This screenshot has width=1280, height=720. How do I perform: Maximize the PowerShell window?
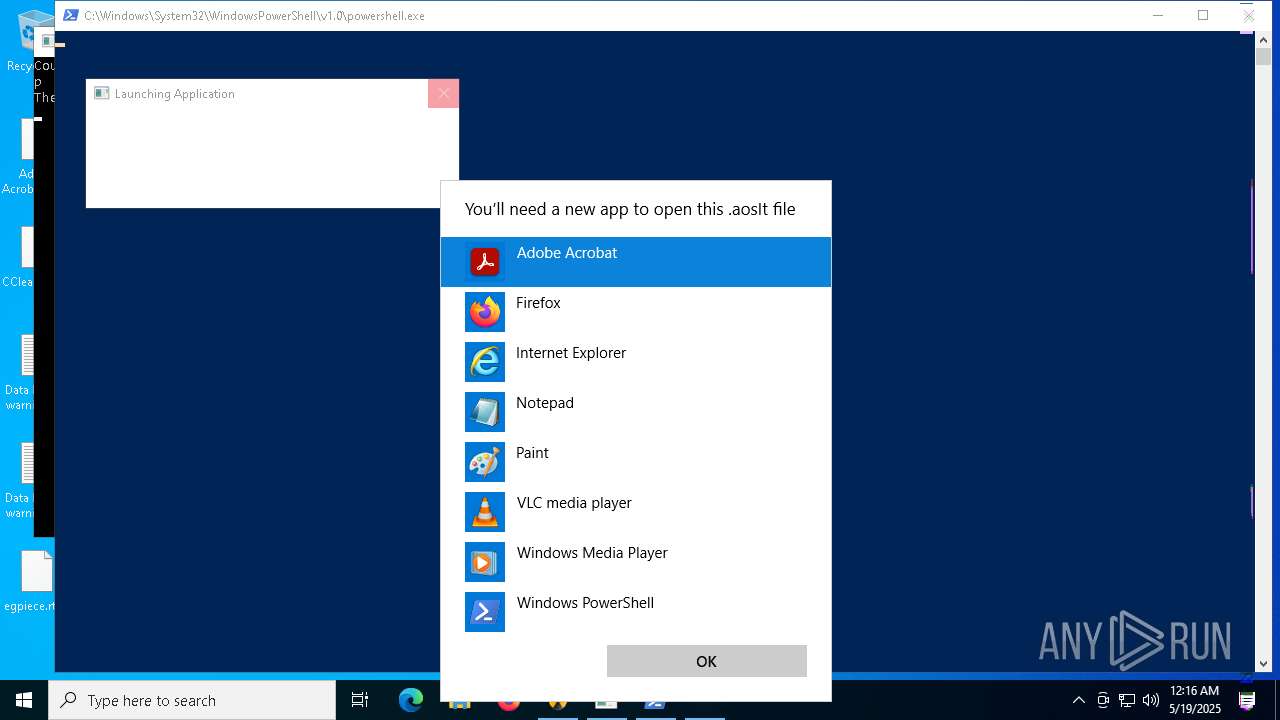[1203, 15]
